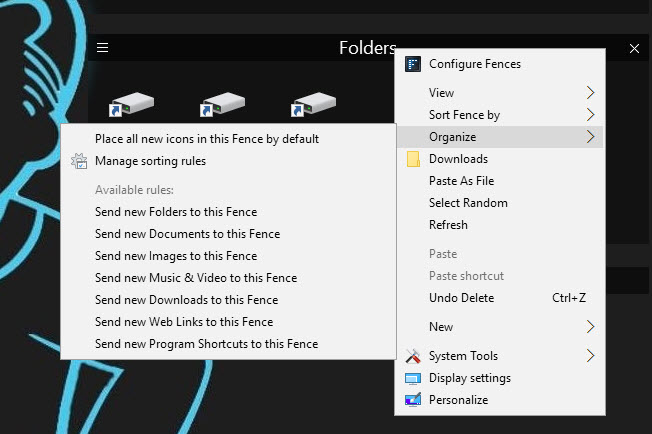Expand the Sort Fence by submenu arrow
The image size is (652, 434).
590,115
